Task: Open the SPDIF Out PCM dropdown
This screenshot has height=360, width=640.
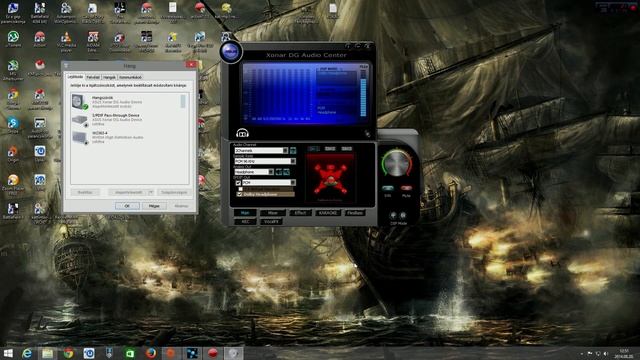Action: pyautogui.click(x=268, y=182)
